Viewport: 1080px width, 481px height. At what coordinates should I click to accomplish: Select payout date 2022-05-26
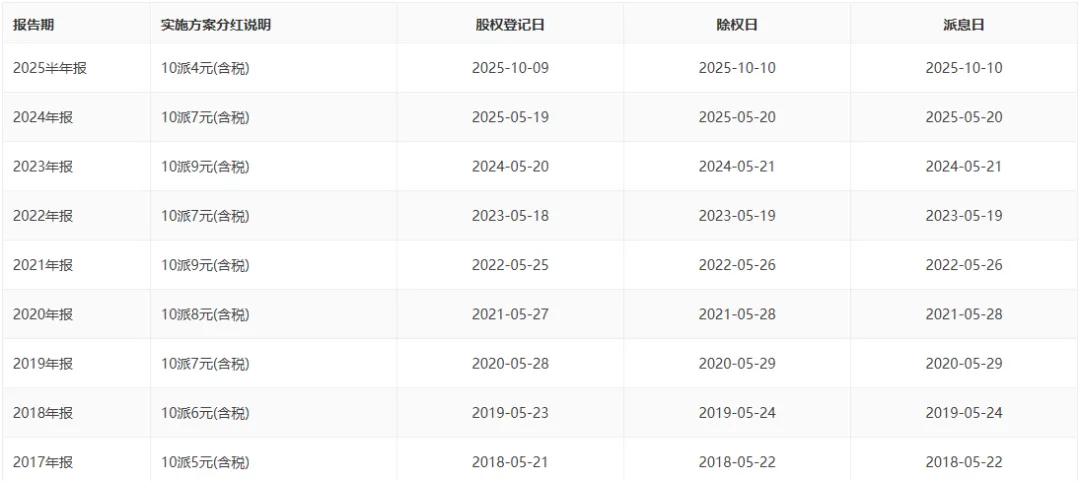click(x=964, y=265)
